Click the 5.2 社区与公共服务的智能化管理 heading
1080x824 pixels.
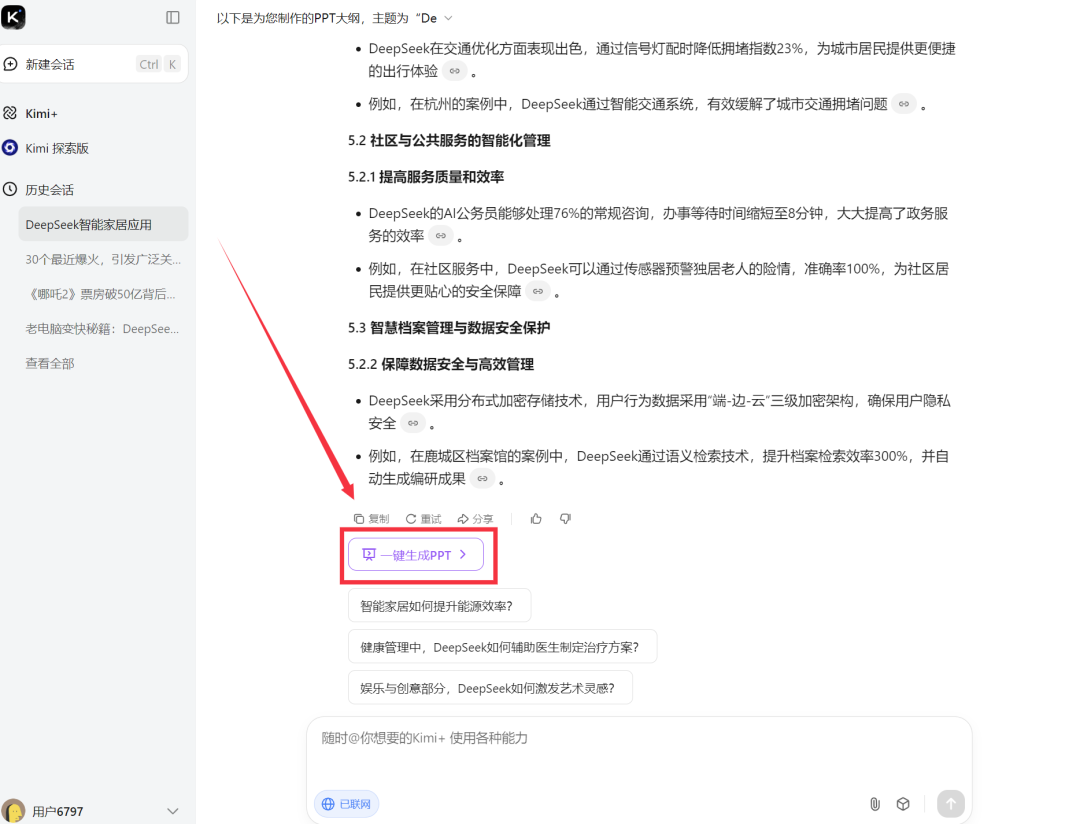(x=449, y=141)
